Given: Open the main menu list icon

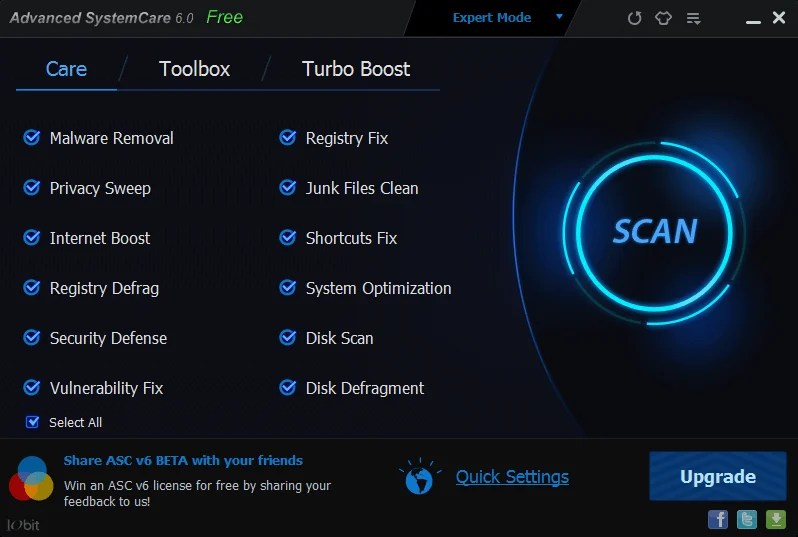Looking at the screenshot, I should [x=694, y=19].
